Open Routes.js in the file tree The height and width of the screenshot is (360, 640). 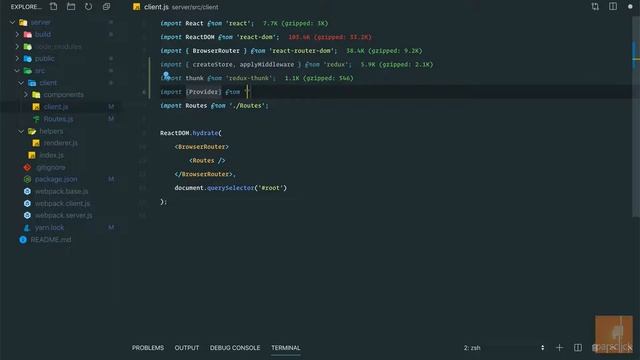click(58, 119)
